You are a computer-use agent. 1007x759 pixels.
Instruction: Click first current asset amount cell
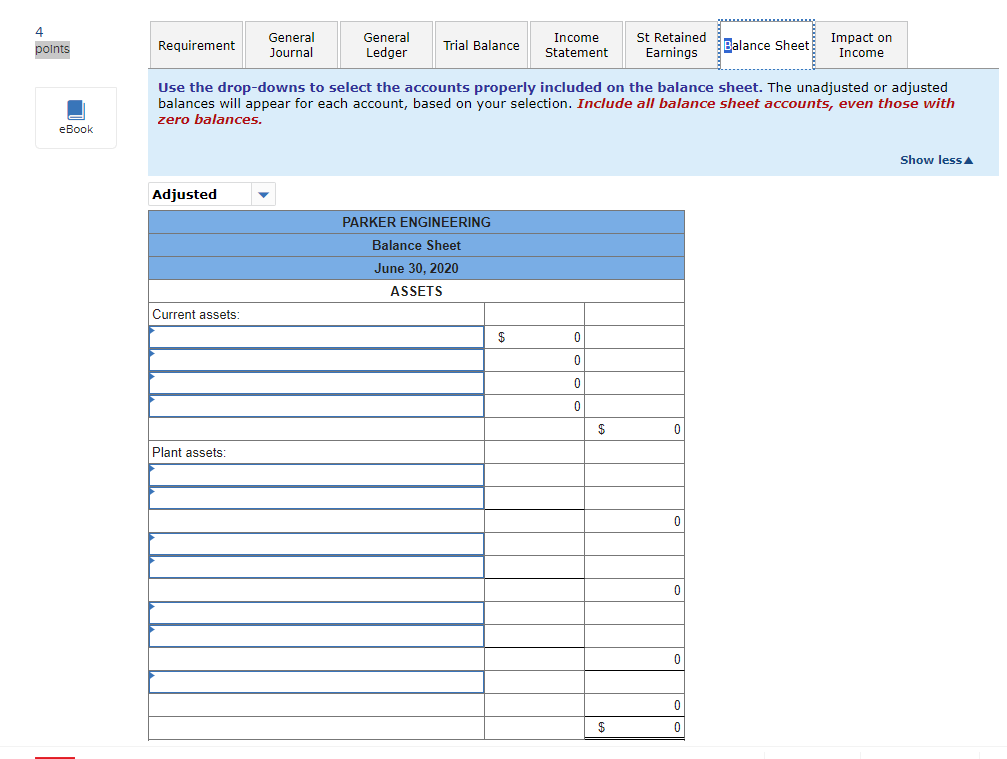tap(534, 337)
